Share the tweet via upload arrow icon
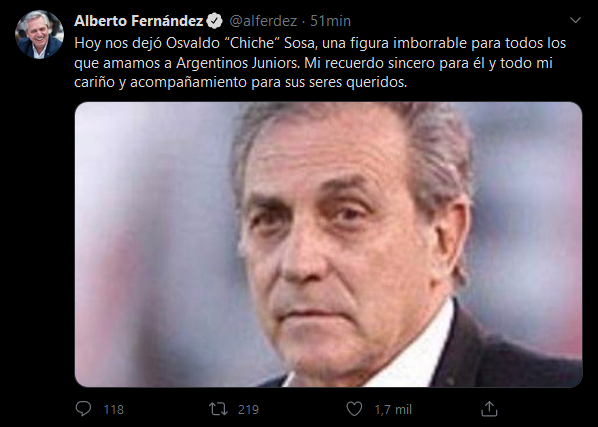Viewport: 598px width, 427px height. tap(489, 409)
